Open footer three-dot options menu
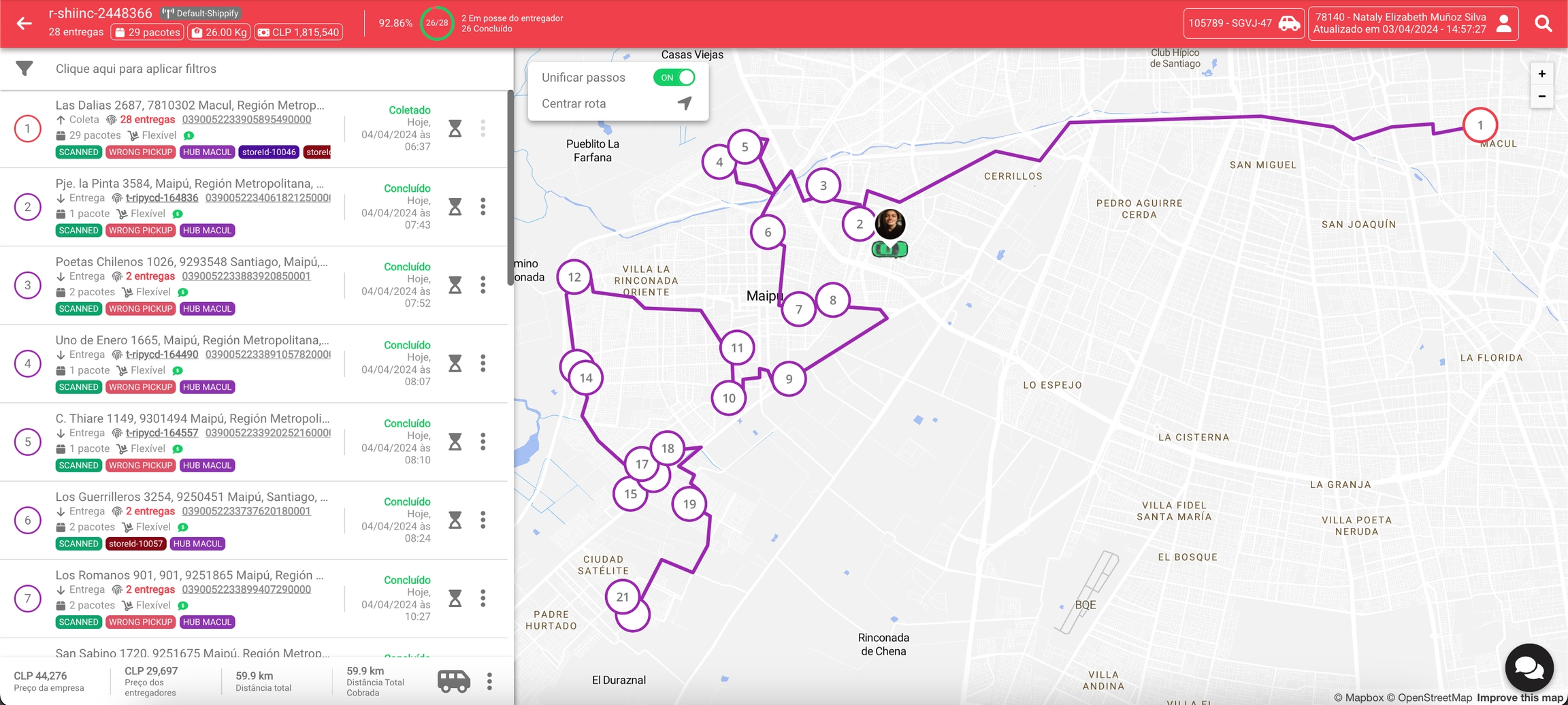1568x705 pixels. pyautogui.click(x=489, y=681)
